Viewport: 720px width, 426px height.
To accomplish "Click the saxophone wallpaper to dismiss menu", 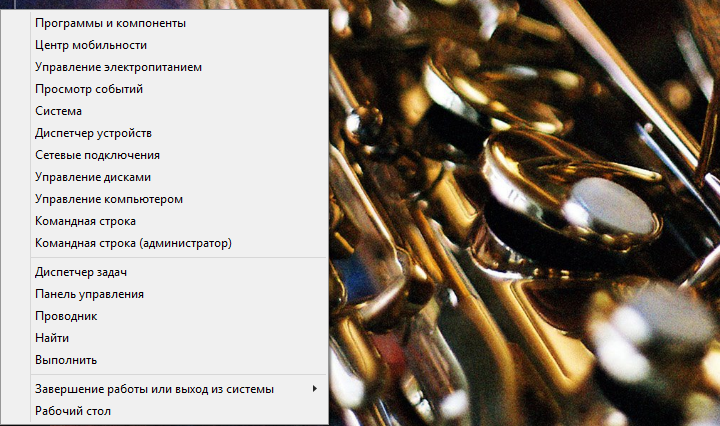I will coord(523,213).
